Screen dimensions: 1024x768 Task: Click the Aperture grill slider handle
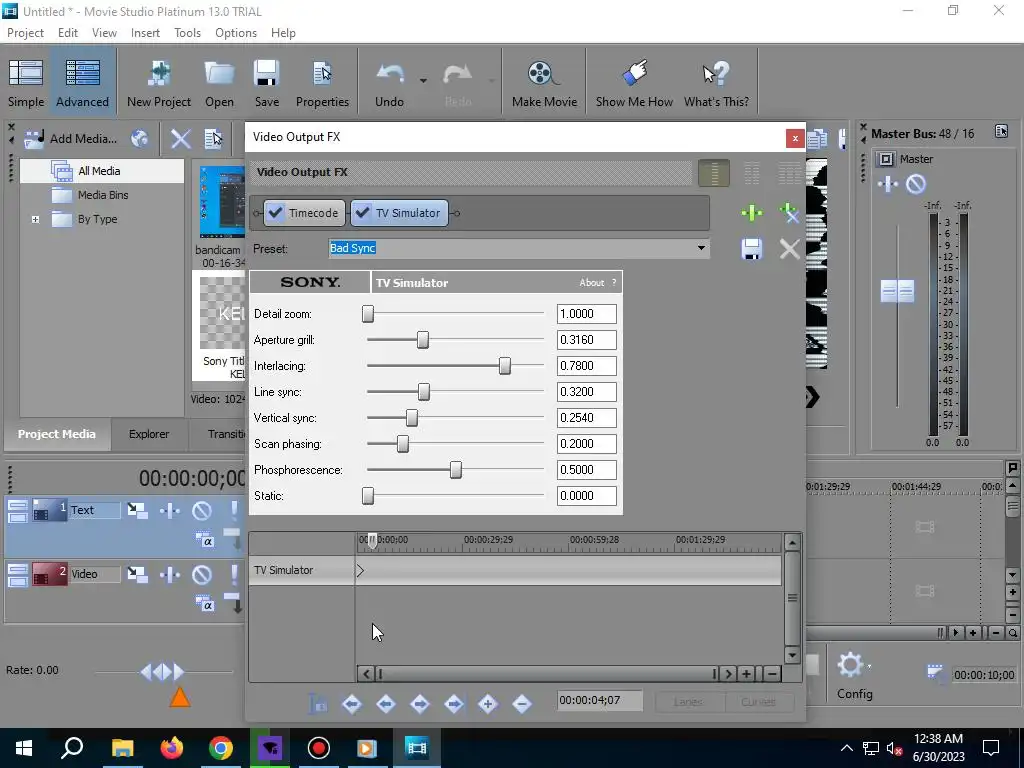point(423,340)
